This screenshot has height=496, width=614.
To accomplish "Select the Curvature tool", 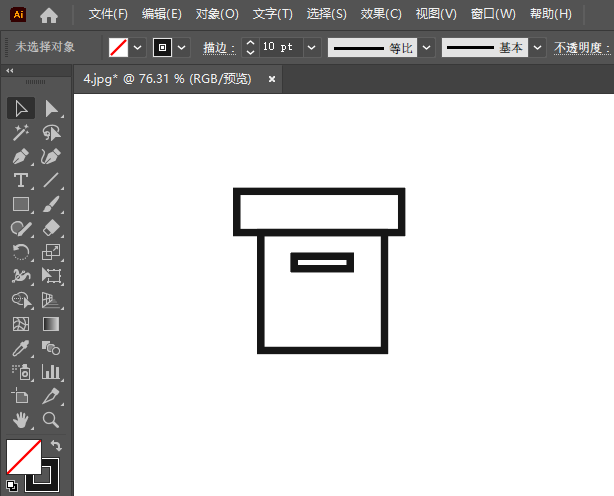I will click(51, 157).
